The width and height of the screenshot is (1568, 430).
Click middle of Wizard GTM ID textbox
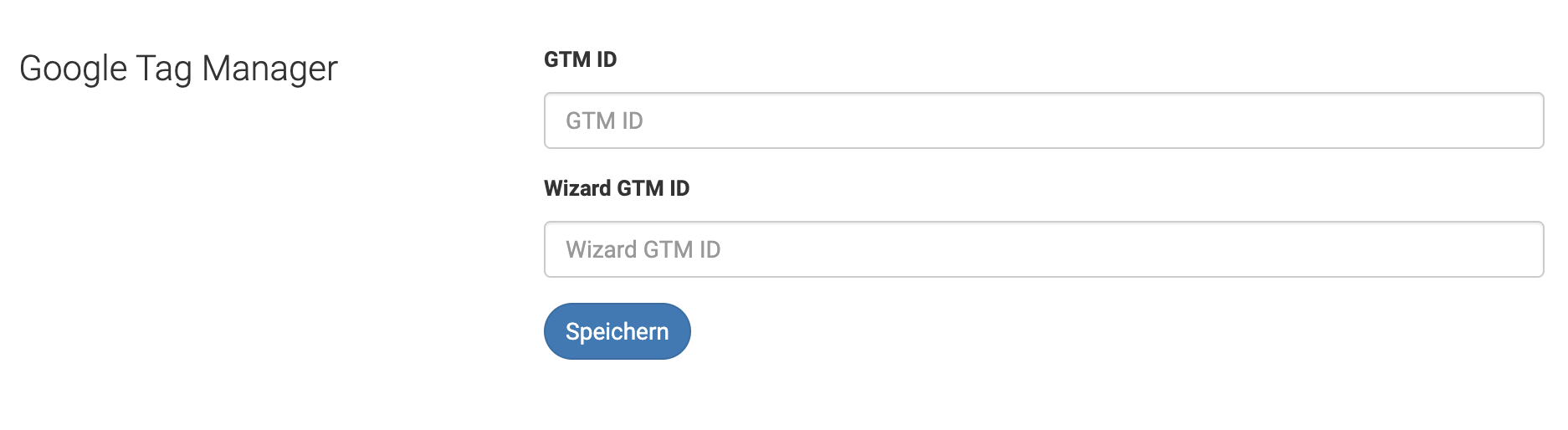(1043, 249)
